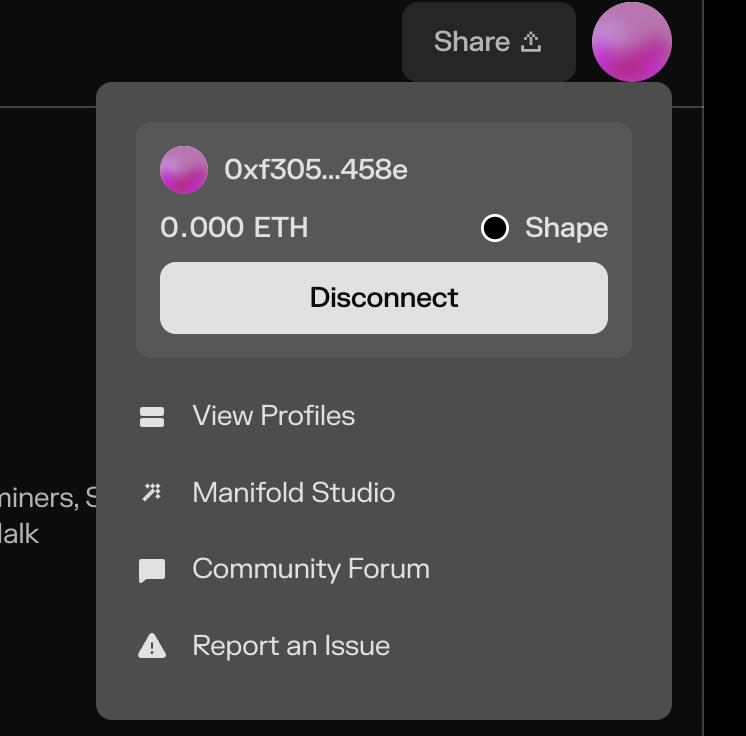Go to the Community Forum menu entry
Image resolution: width=746 pixels, height=736 pixels.
pyautogui.click(x=310, y=569)
